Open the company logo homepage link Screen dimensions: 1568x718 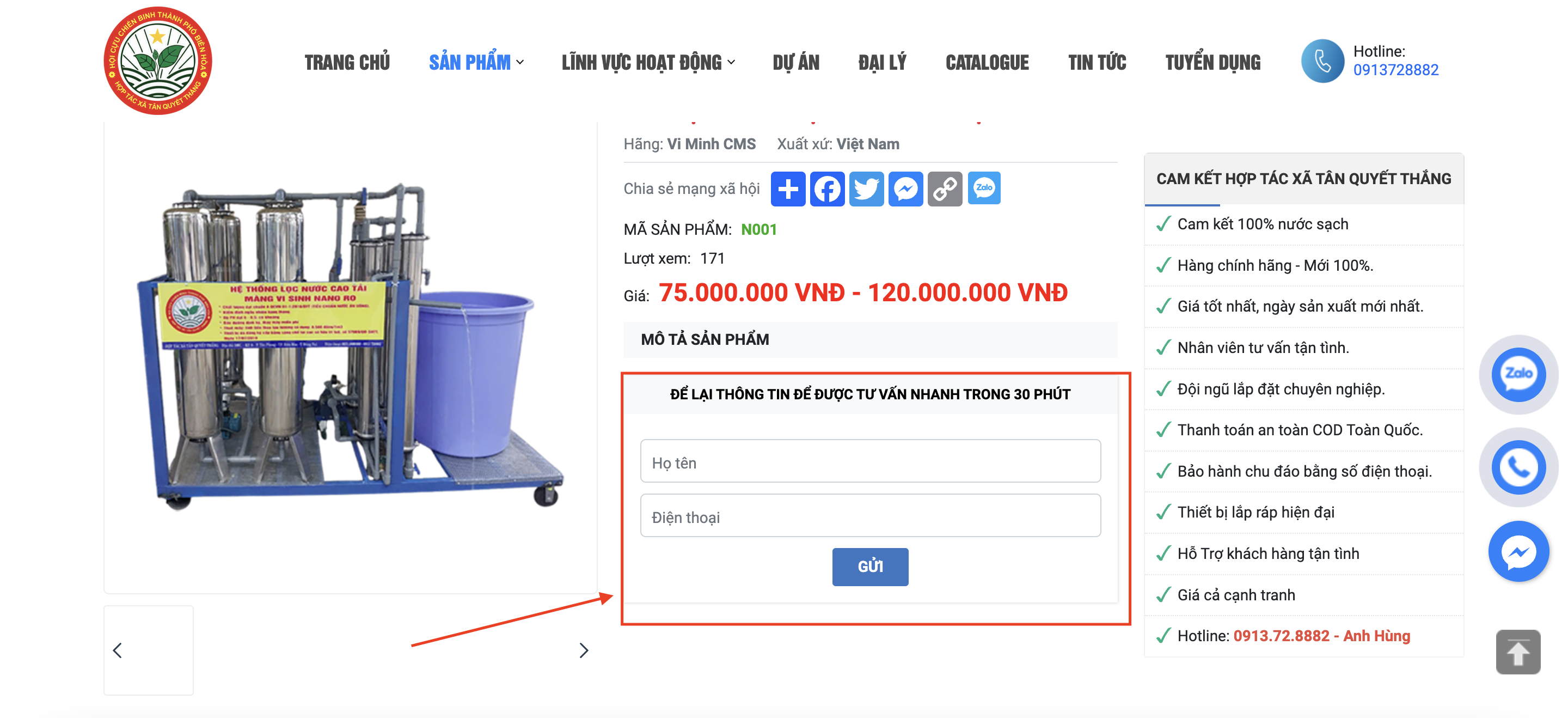pyautogui.click(x=158, y=60)
